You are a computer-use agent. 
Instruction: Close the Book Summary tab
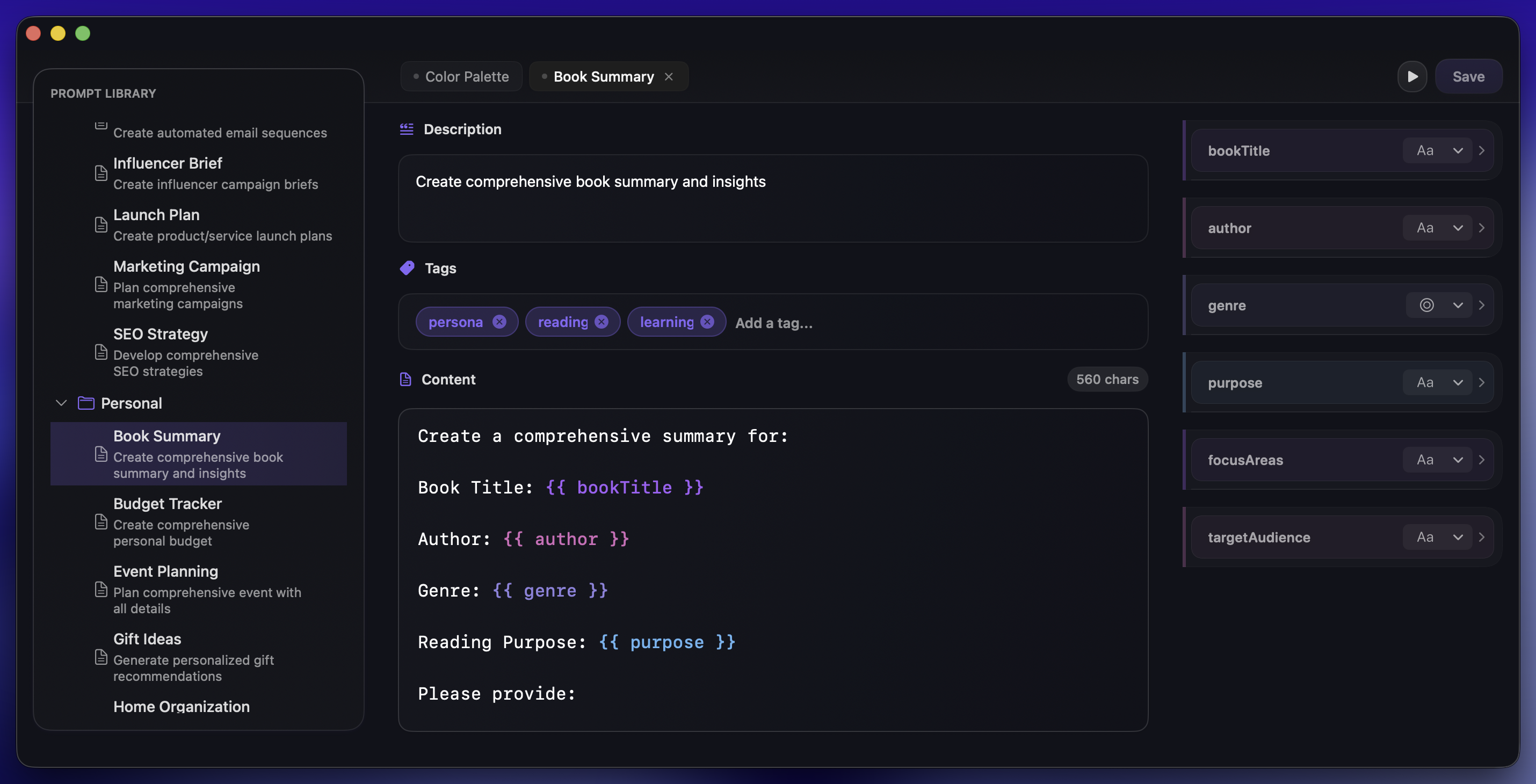pos(669,76)
